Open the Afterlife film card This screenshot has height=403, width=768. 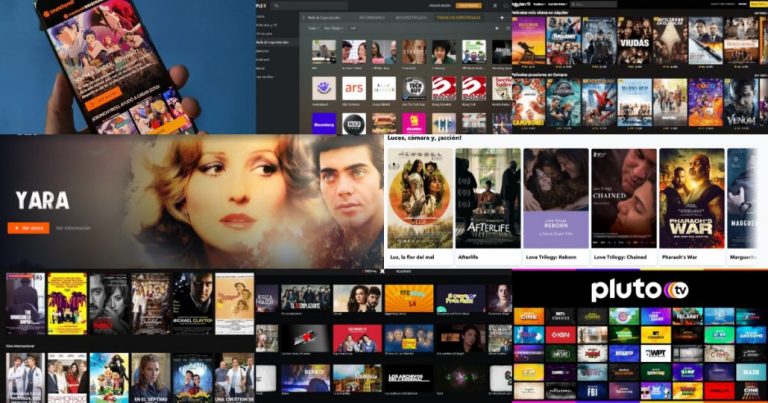click(x=488, y=207)
